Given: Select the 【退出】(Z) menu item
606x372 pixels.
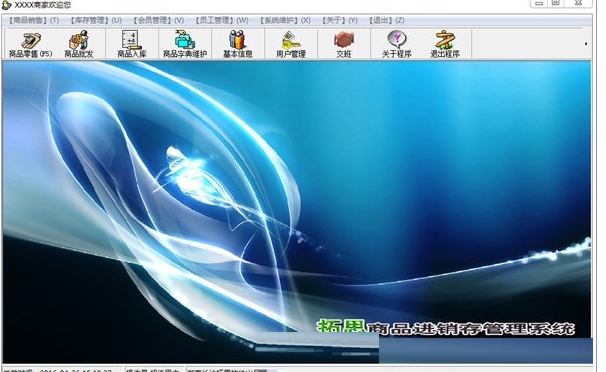Looking at the screenshot, I should [386, 20].
